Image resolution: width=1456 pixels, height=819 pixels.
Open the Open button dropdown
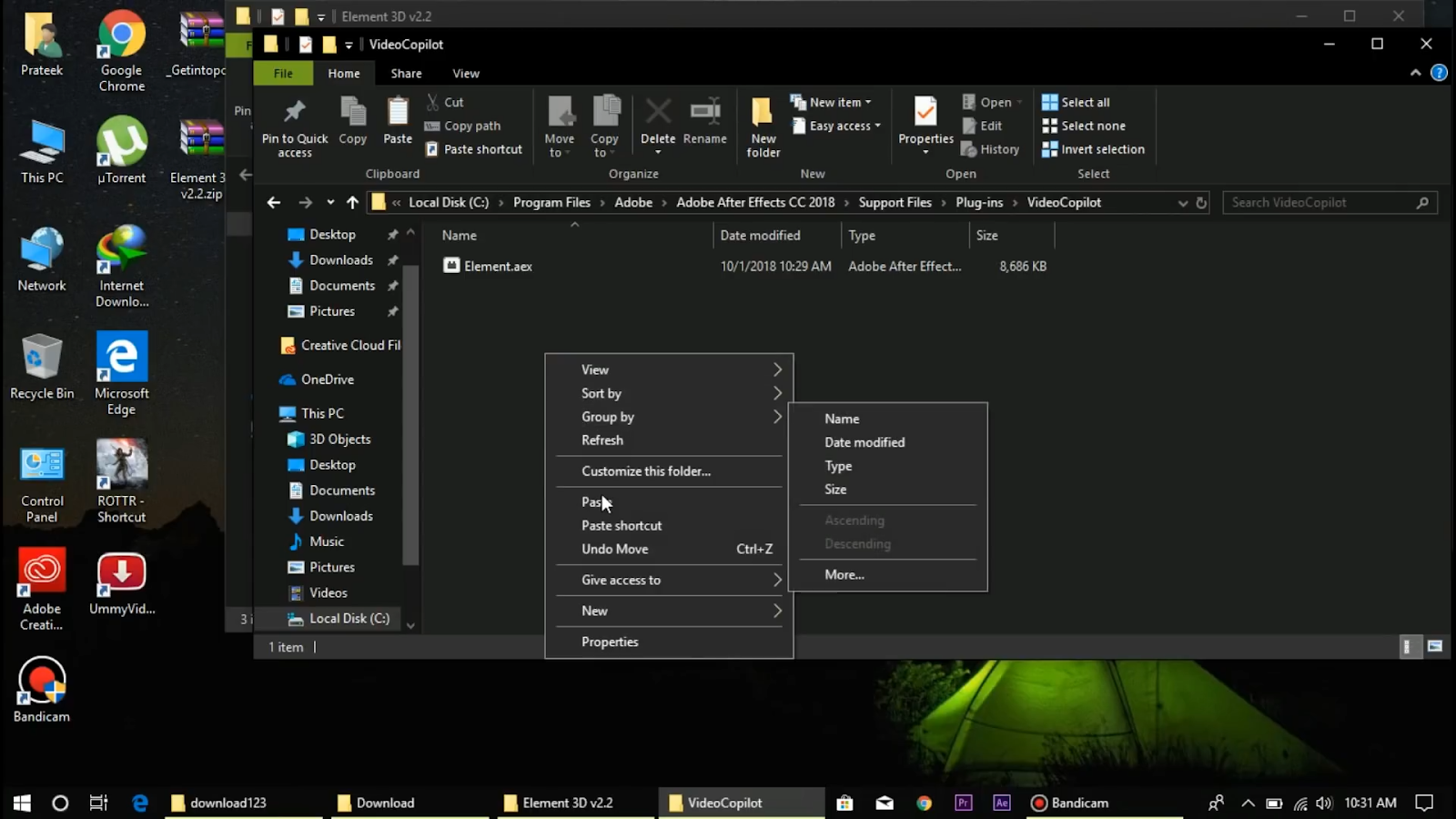[1018, 102]
